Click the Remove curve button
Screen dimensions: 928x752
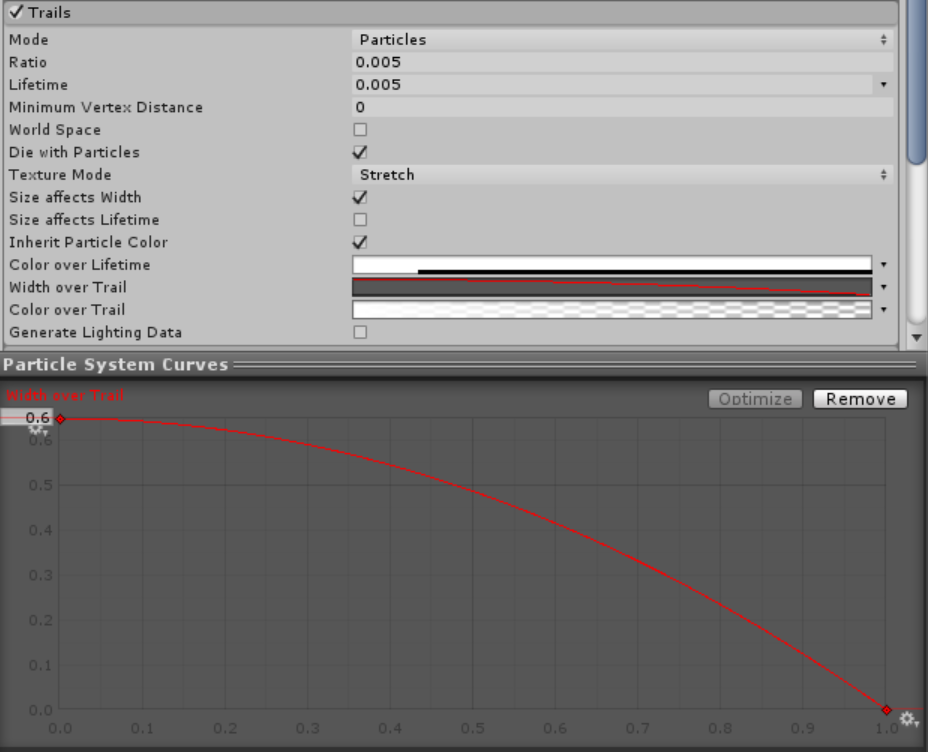tap(860, 399)
